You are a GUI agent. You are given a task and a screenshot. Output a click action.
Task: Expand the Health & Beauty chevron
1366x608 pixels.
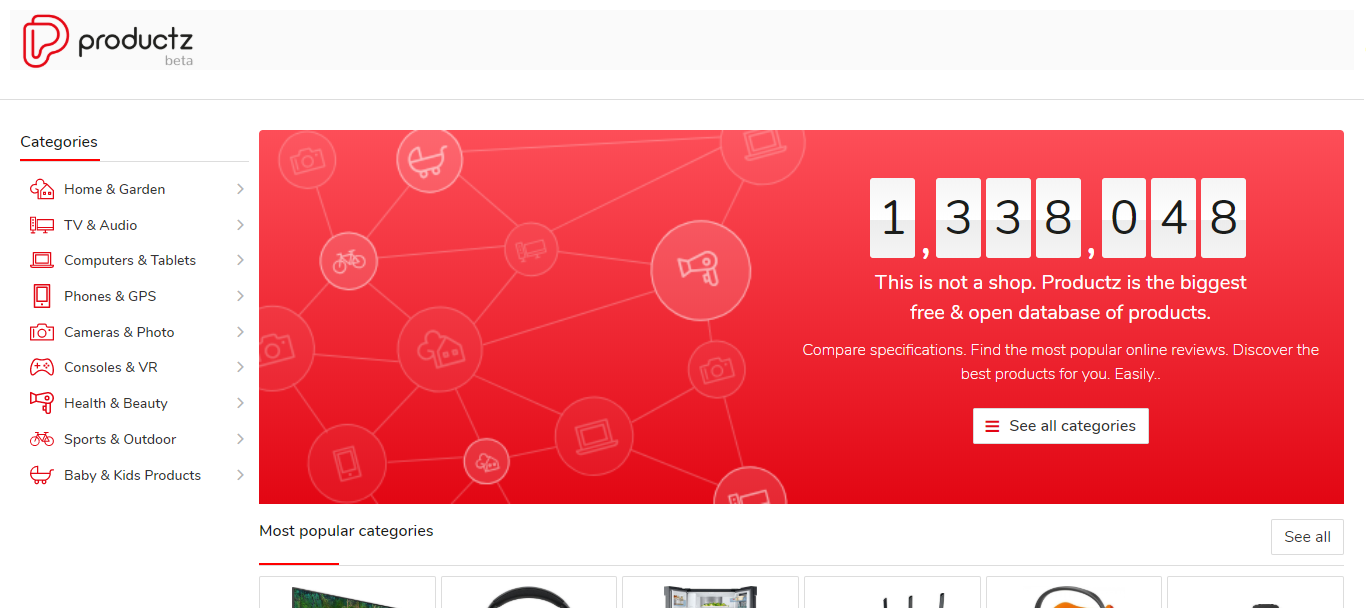click(x=240, y=403)
